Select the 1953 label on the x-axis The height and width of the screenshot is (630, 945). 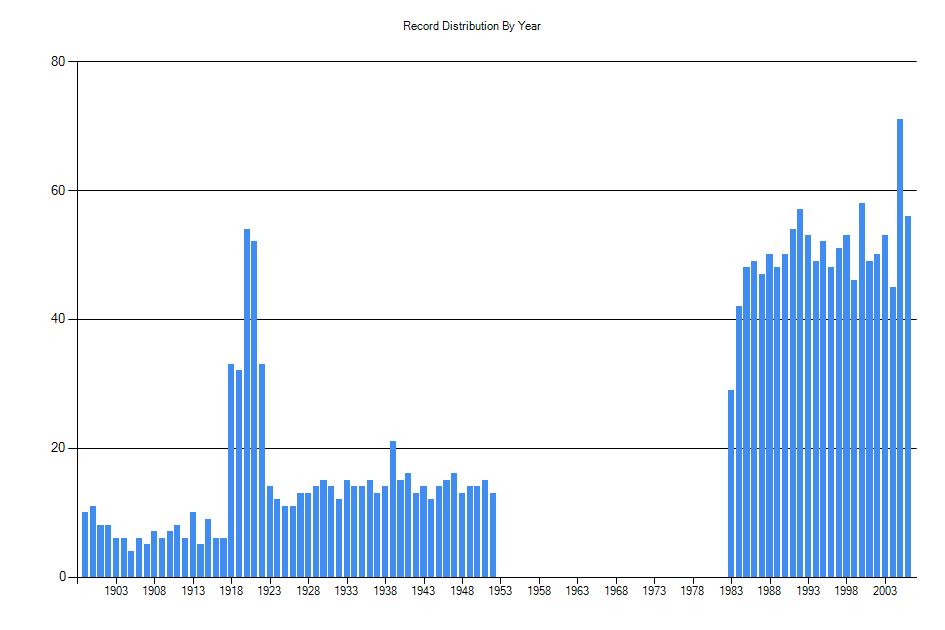pos(500,588)
